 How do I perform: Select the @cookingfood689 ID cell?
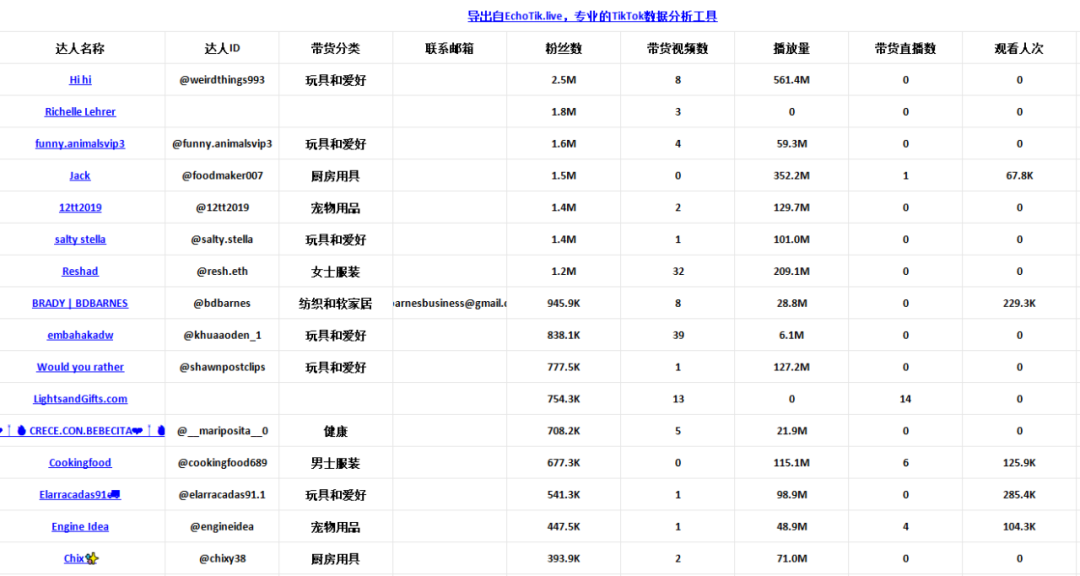(x=222, y=463)
